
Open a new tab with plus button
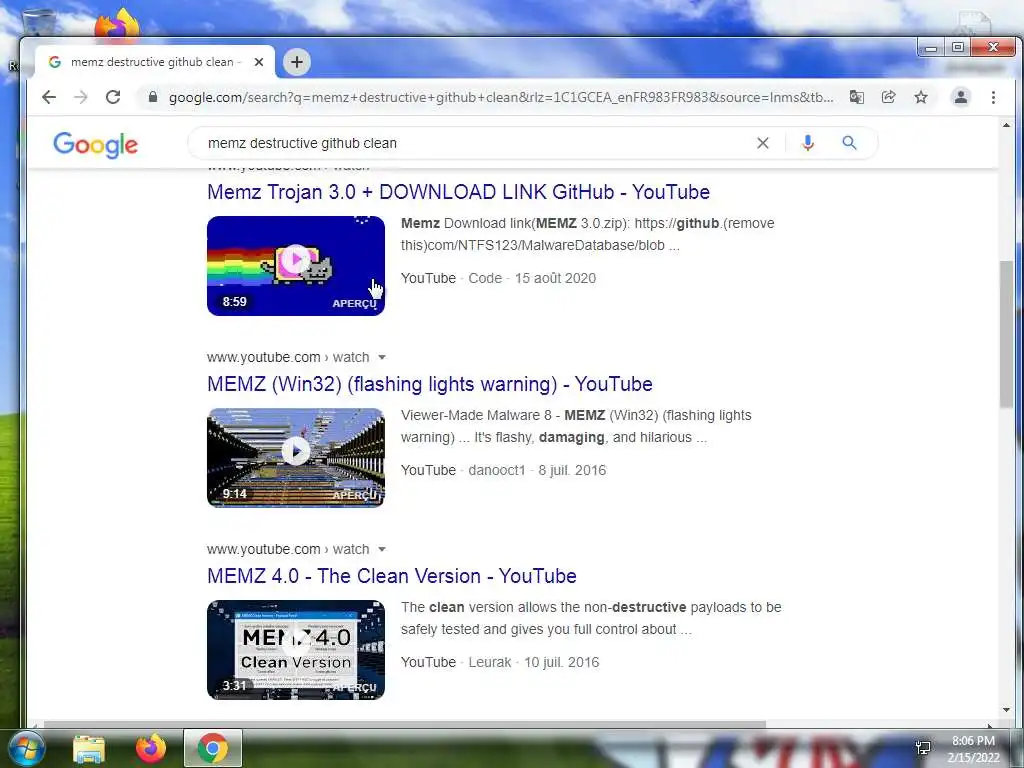click(296, 62)
